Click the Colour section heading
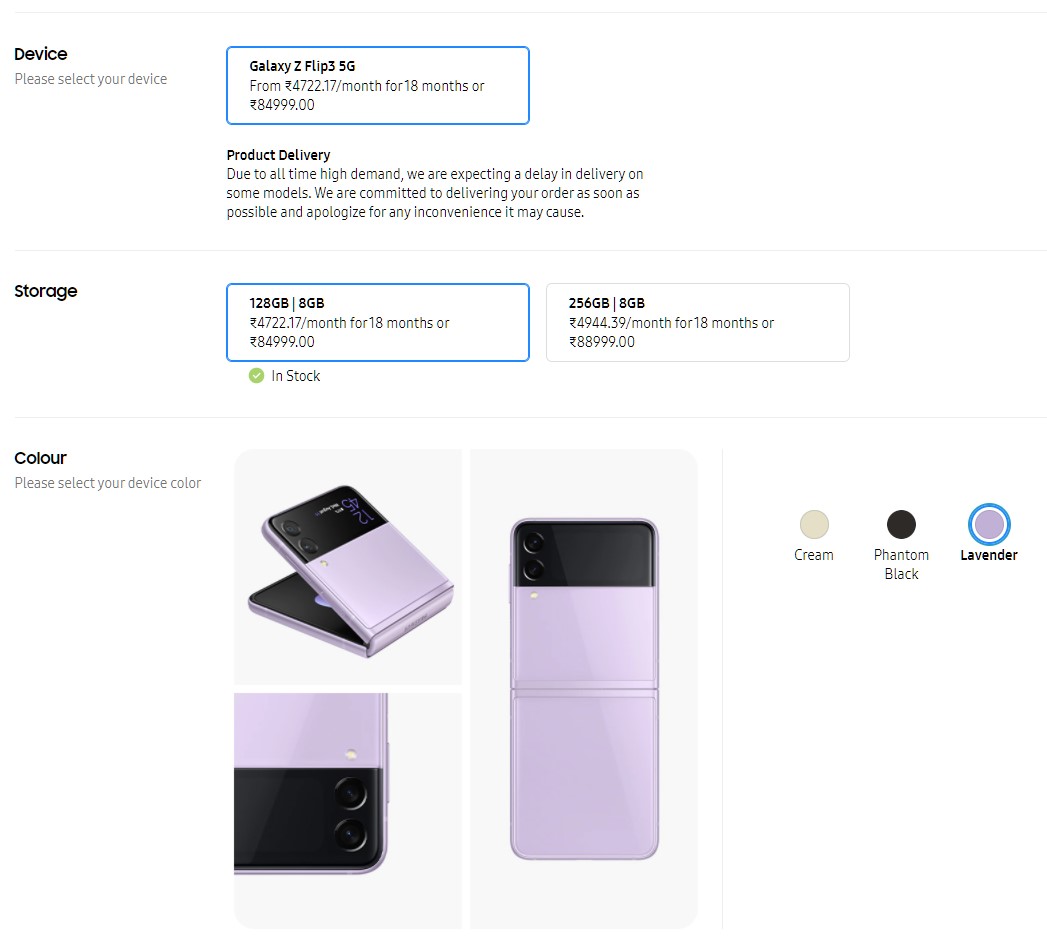This screenshot has height=948, width=1047. [x=41, y=458]
